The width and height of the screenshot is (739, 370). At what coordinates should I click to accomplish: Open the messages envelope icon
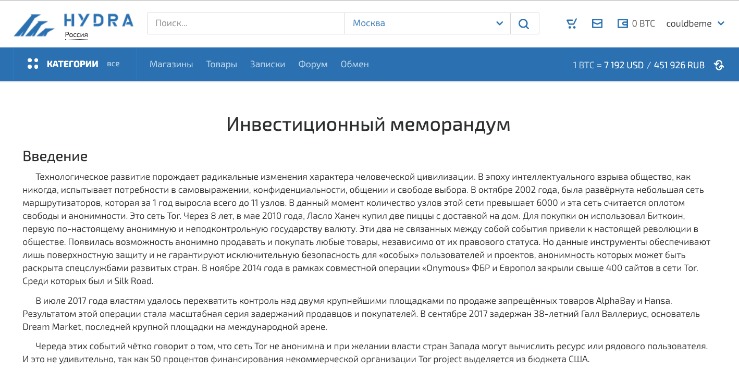tap(597, 24)
